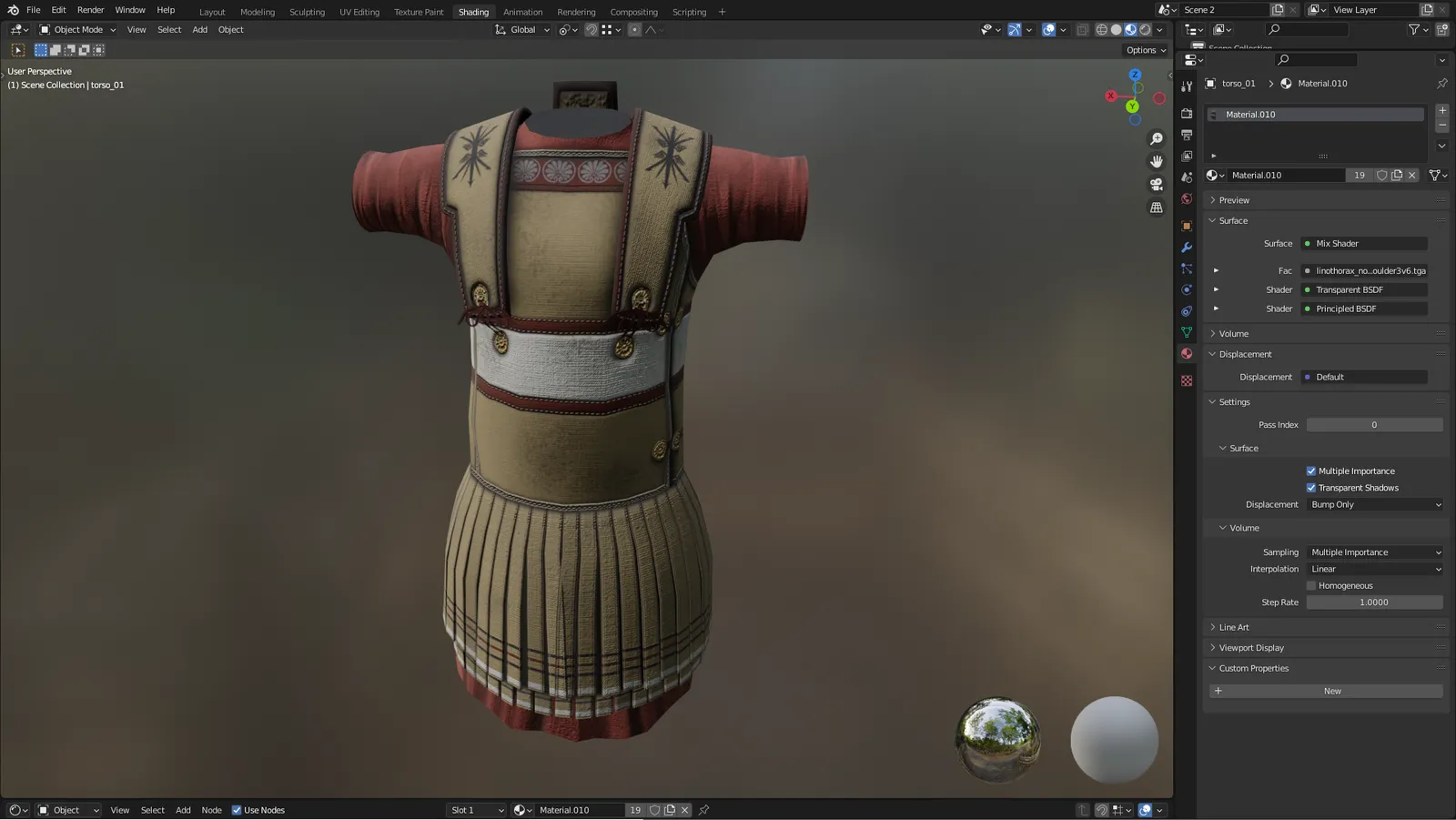Open the viewport Add menu
Viewport: 1456px width, 820px height.
point(199,30)
